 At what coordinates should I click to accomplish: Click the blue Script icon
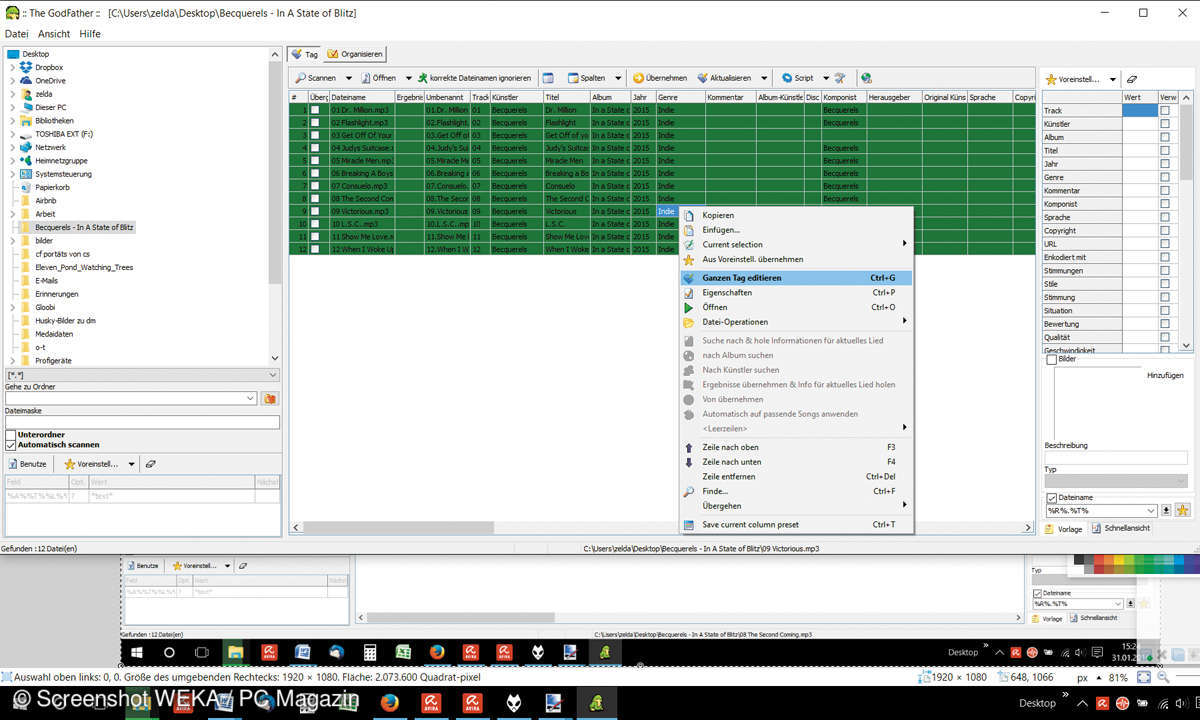tap(787, 78)
